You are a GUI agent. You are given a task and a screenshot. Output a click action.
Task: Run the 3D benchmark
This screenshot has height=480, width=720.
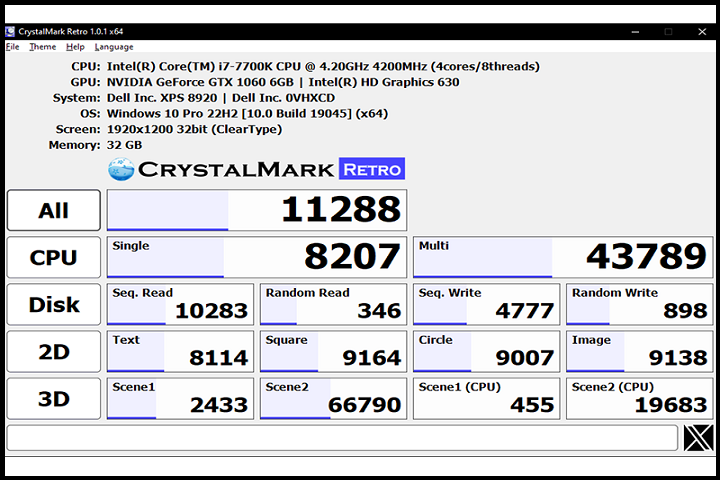[54, 399]
